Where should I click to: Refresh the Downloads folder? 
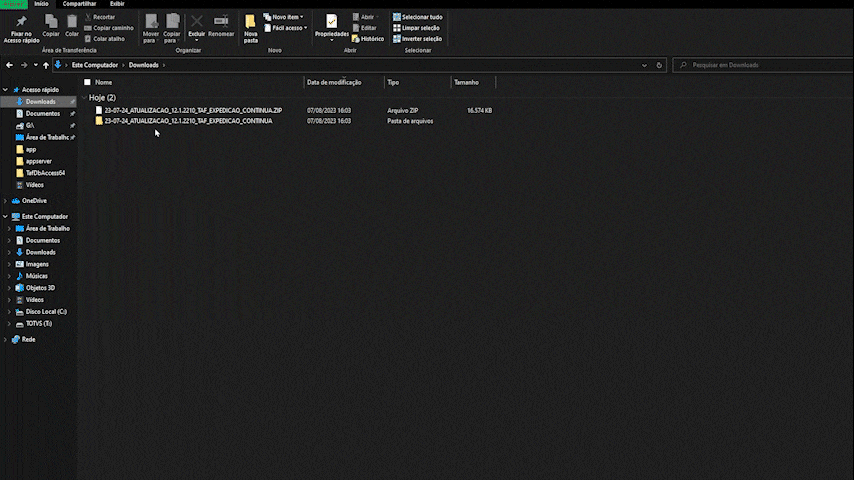coord(659,65)
